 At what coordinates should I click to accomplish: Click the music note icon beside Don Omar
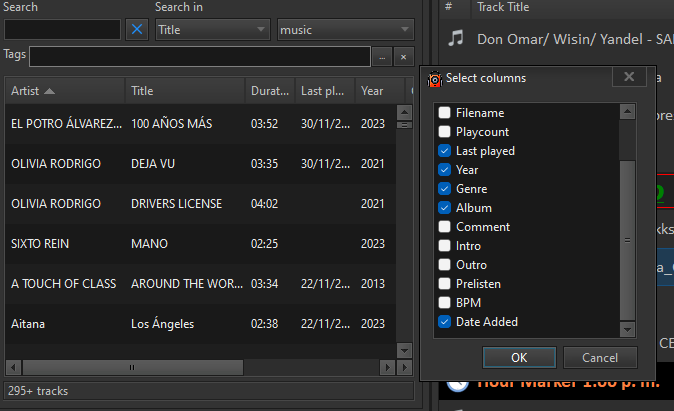click(456, 38)
